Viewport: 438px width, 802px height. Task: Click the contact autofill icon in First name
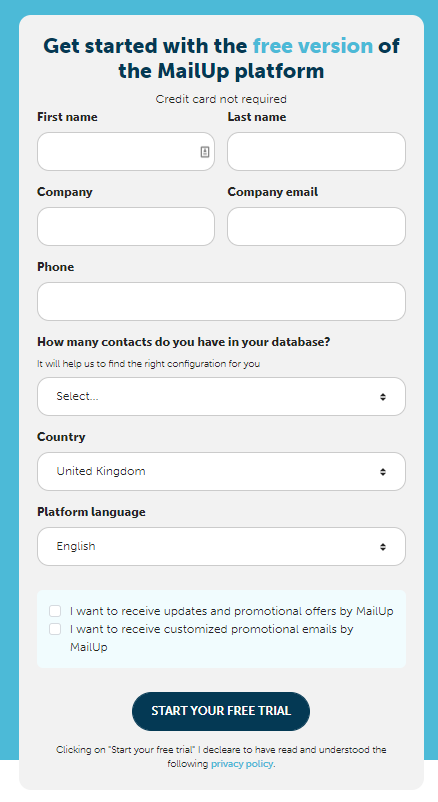[x=205, y=151]
